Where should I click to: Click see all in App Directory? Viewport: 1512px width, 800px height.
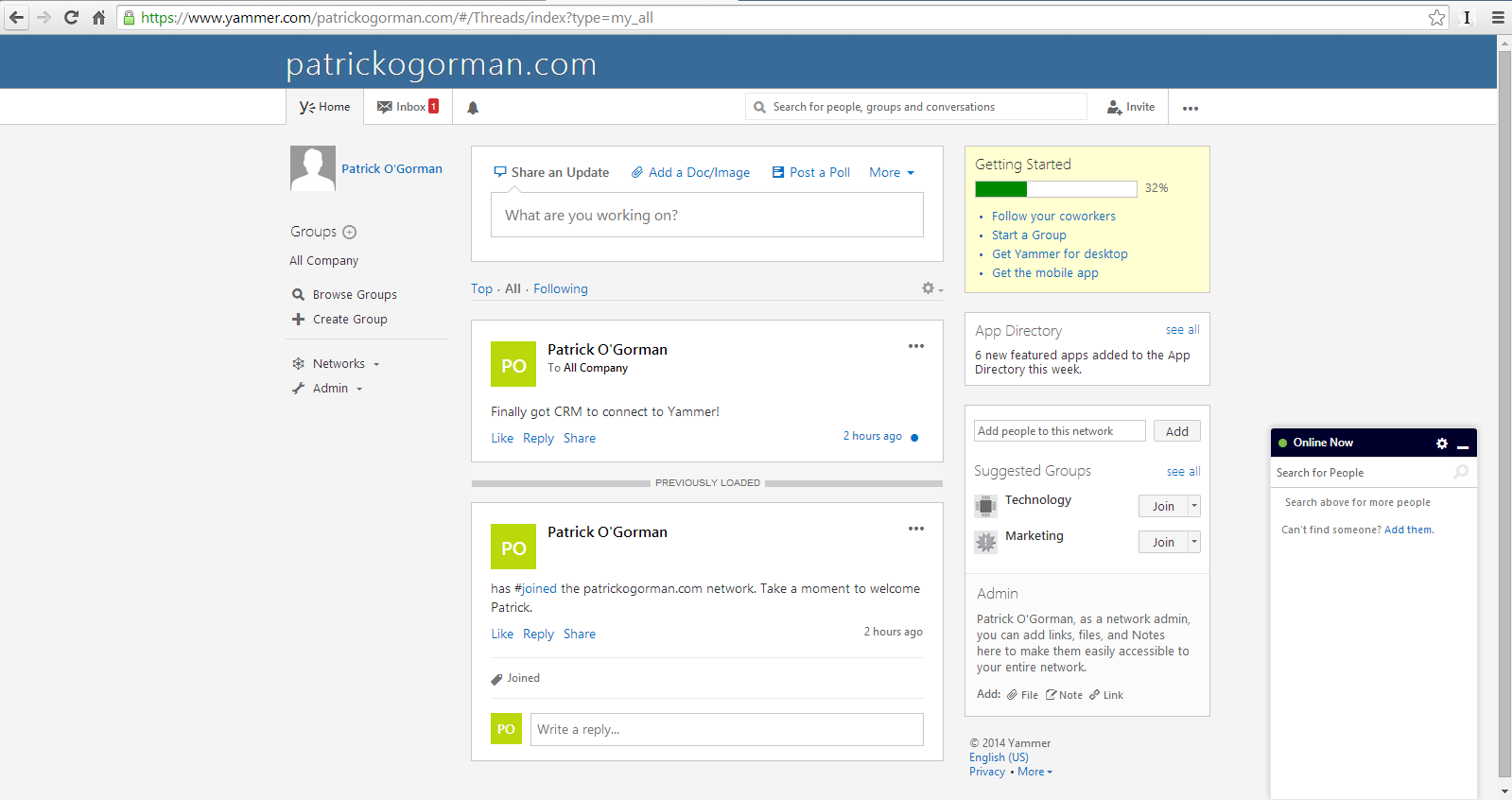(x=1182, y=329)
